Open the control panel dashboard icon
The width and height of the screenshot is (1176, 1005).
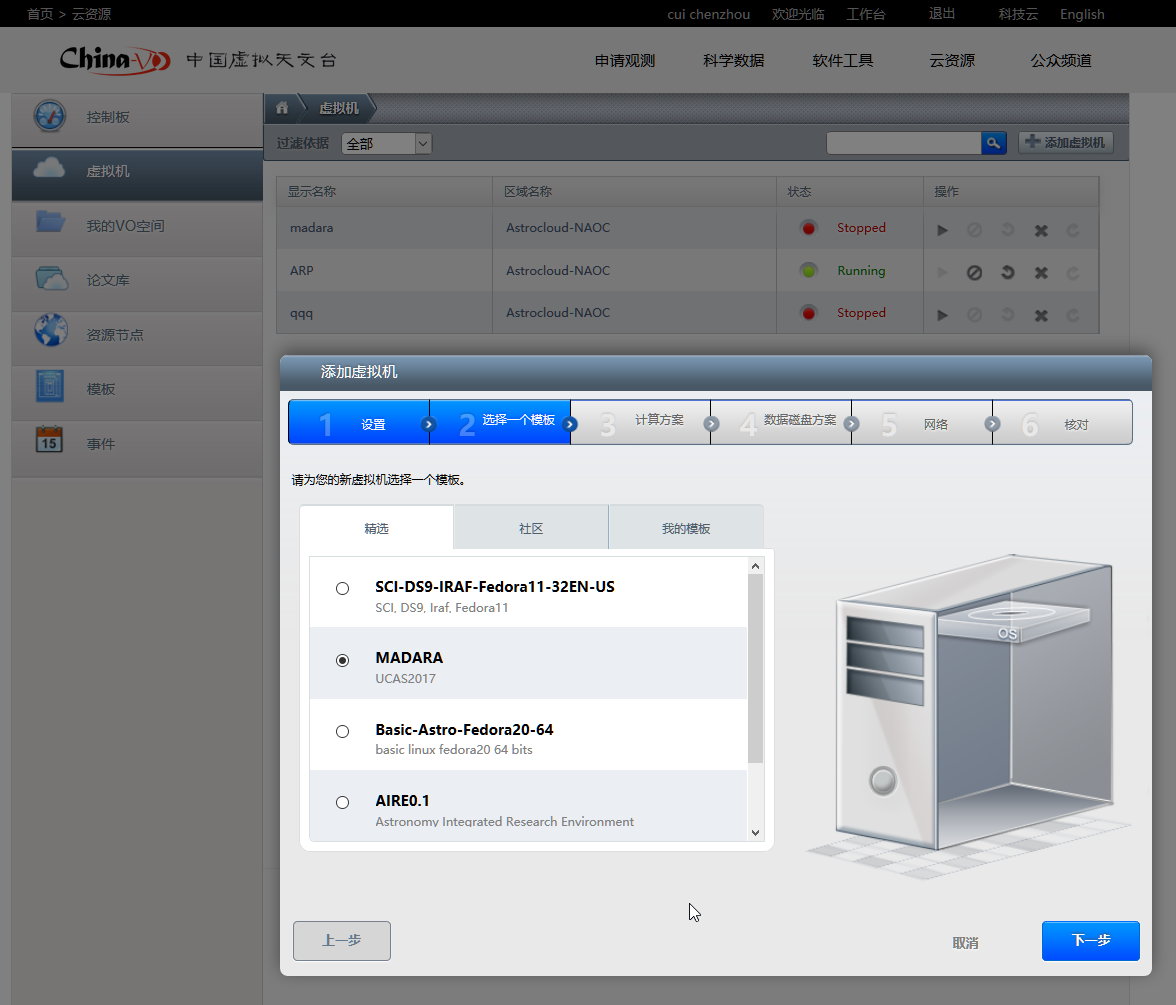50,117
